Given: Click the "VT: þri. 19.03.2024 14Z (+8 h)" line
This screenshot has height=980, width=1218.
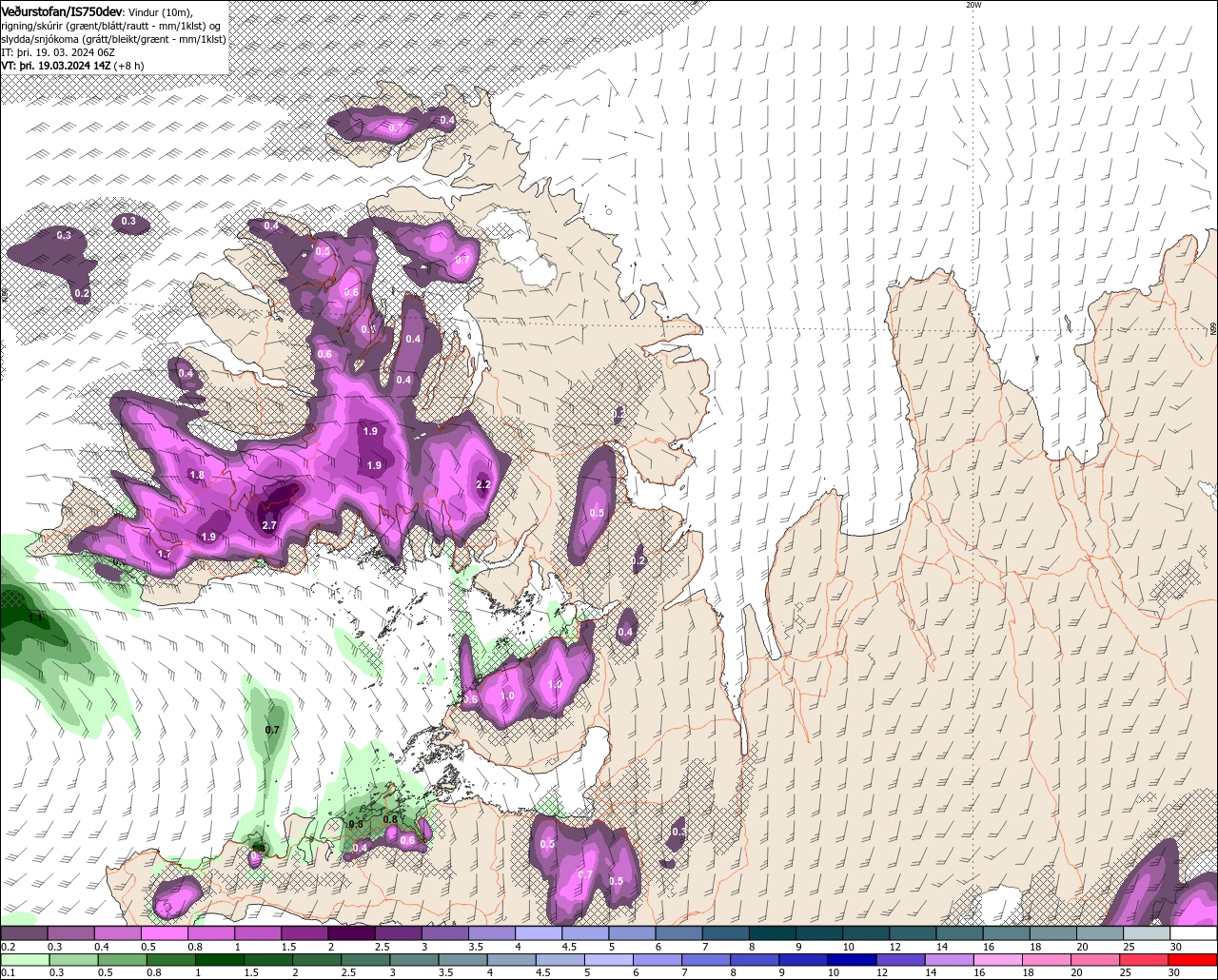Looking at the screenshot, I should coord(73,66).
